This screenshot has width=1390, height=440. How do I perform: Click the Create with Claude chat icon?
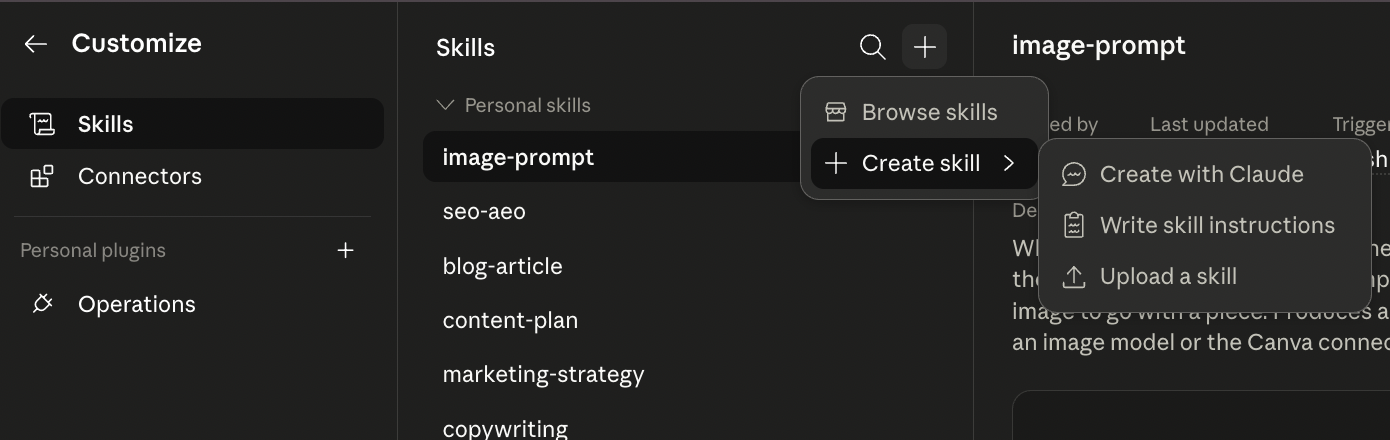[1074, 175]
